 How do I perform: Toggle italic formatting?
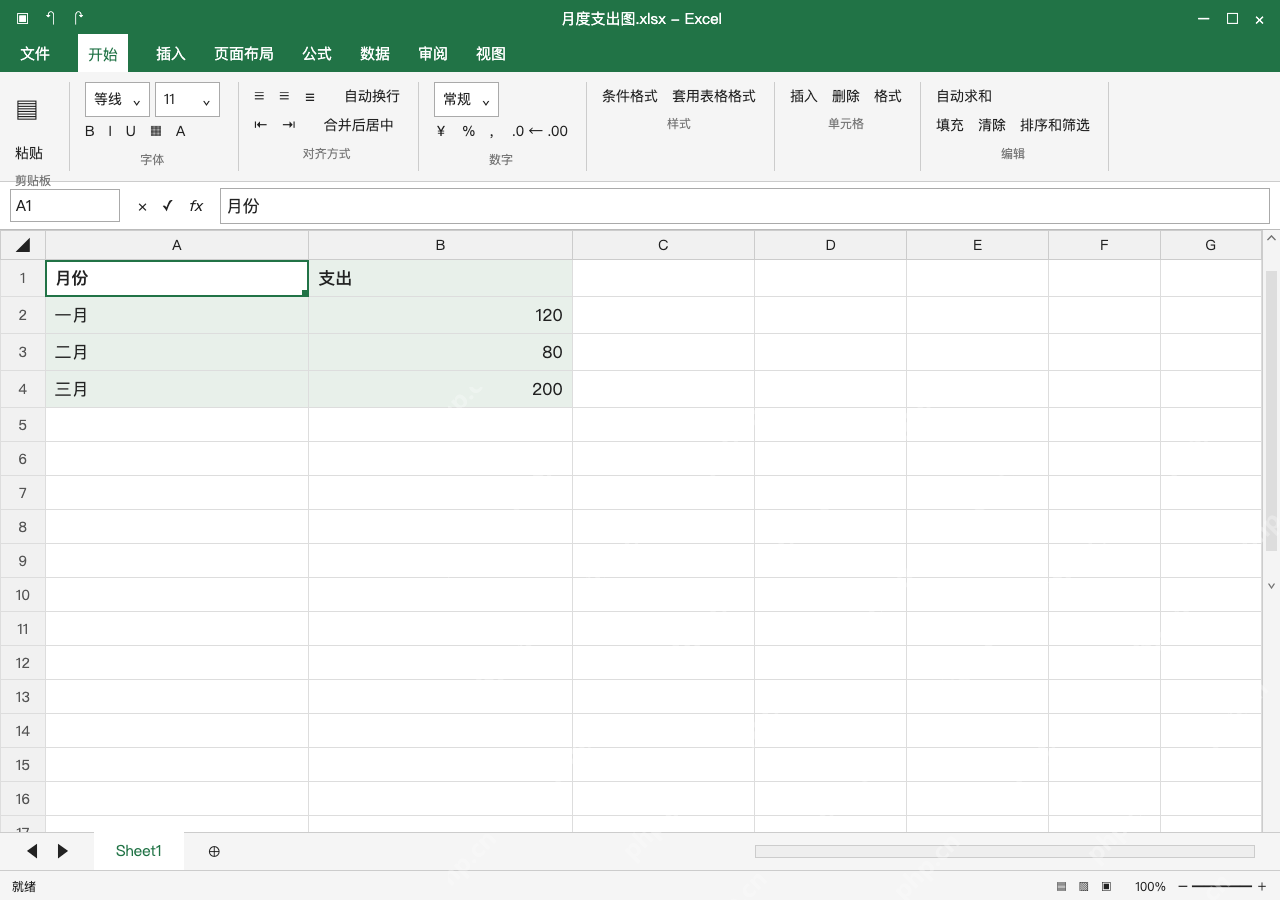[x=110, y=131]
